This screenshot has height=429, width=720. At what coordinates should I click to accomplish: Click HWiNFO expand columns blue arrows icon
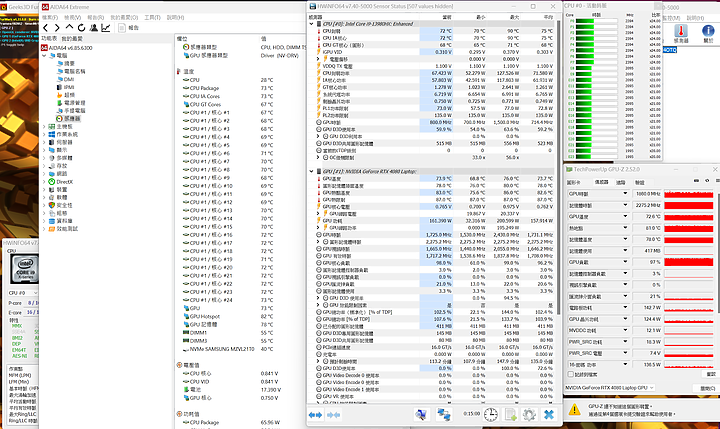click(x=315, y=415)
